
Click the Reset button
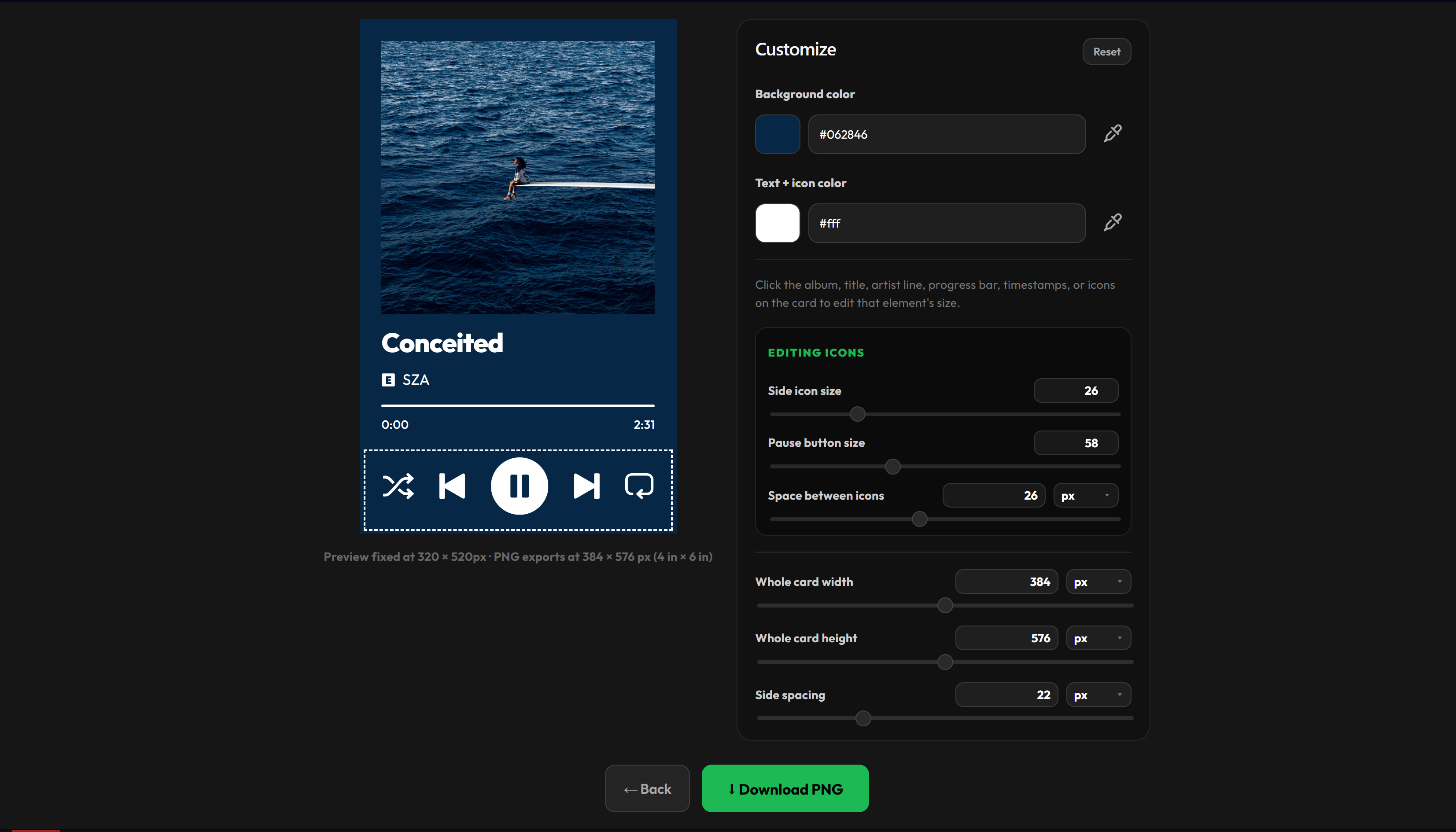(1106, 52)
